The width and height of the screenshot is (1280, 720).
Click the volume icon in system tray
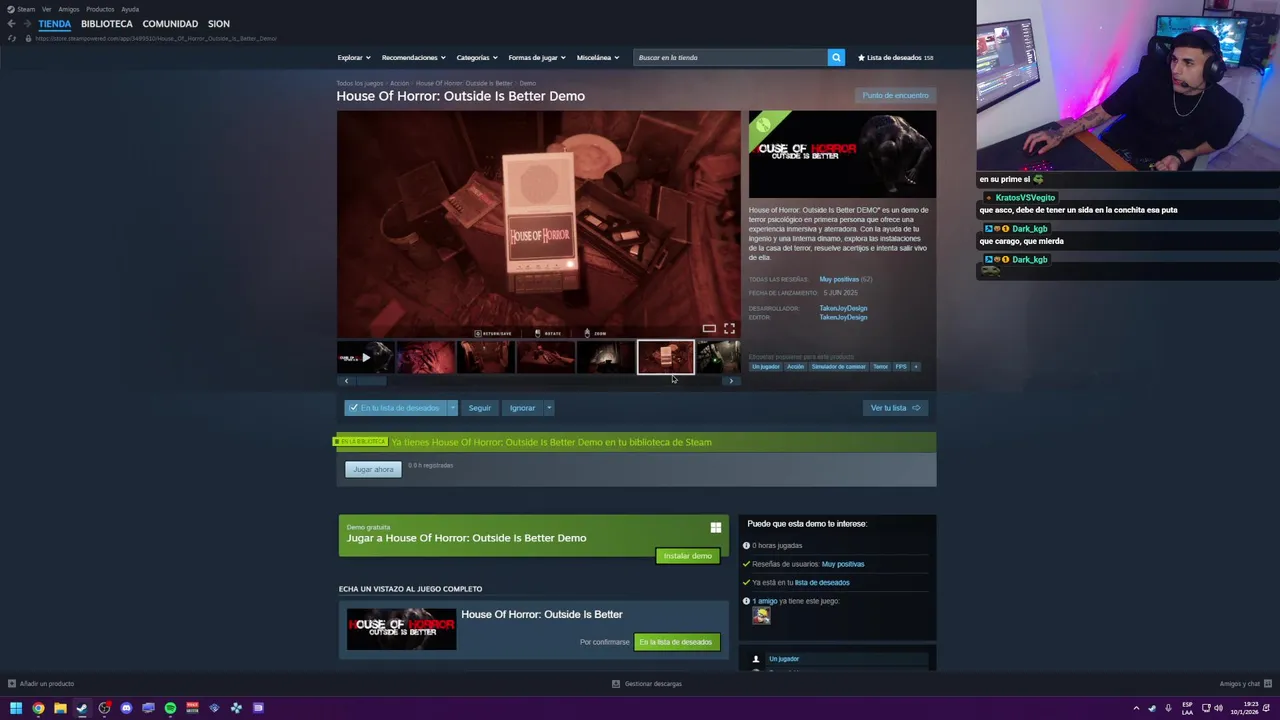point(1218,708)
